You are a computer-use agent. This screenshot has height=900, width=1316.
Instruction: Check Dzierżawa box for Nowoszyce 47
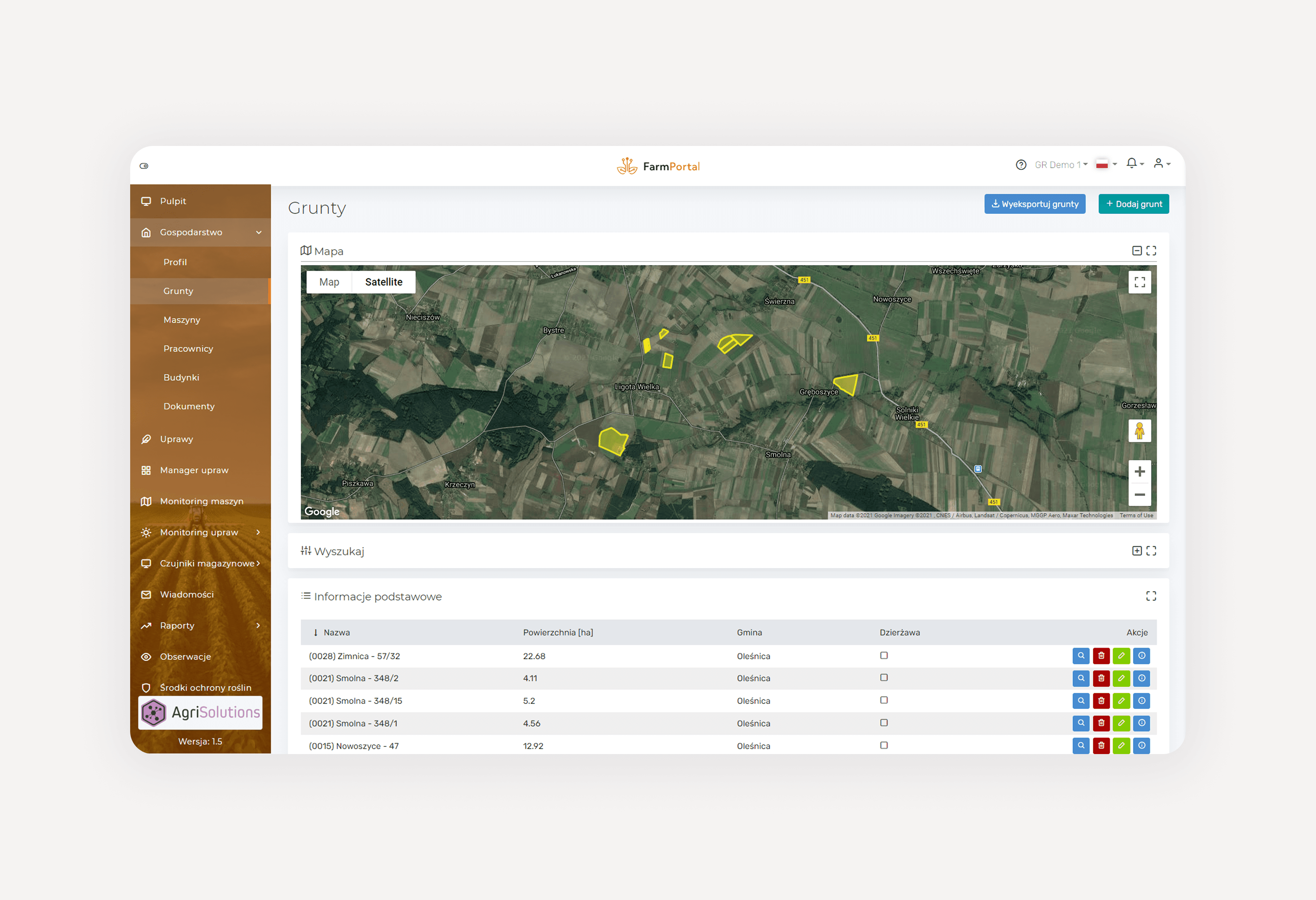click(x=883, y=745)
